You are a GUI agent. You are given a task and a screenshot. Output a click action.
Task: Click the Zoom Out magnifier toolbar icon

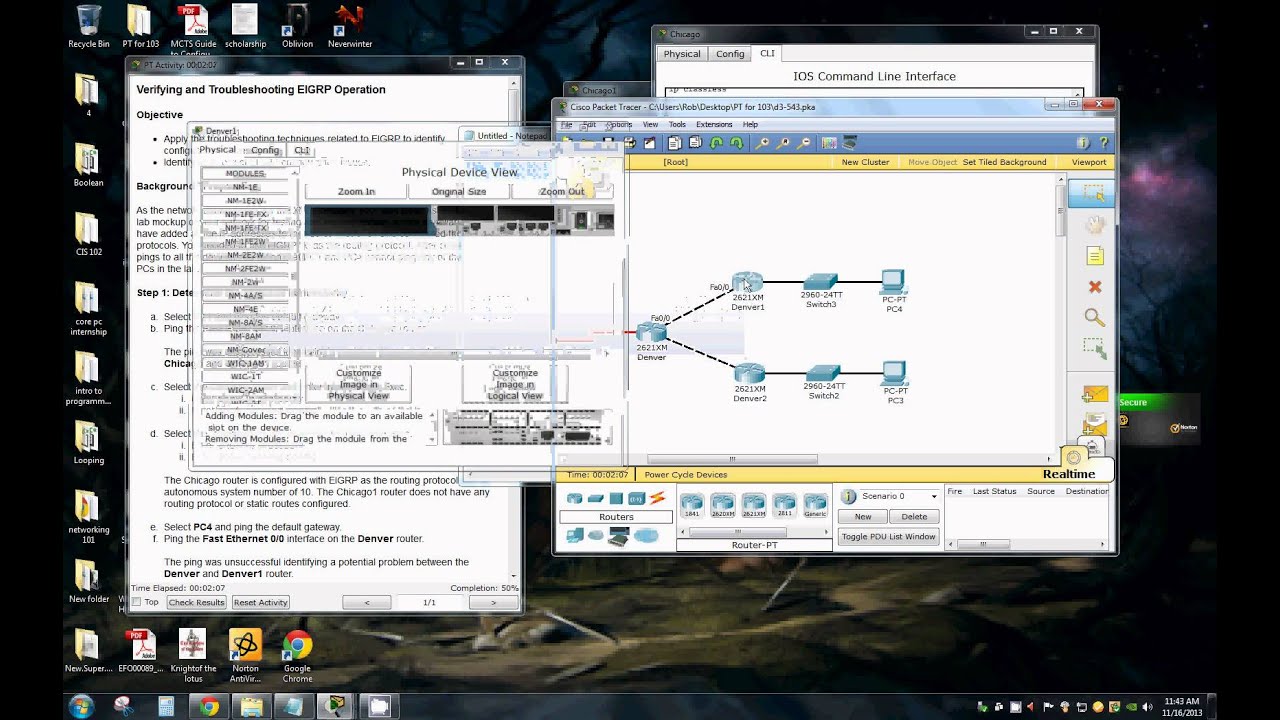pyautogui.click(x=802, y=143)
